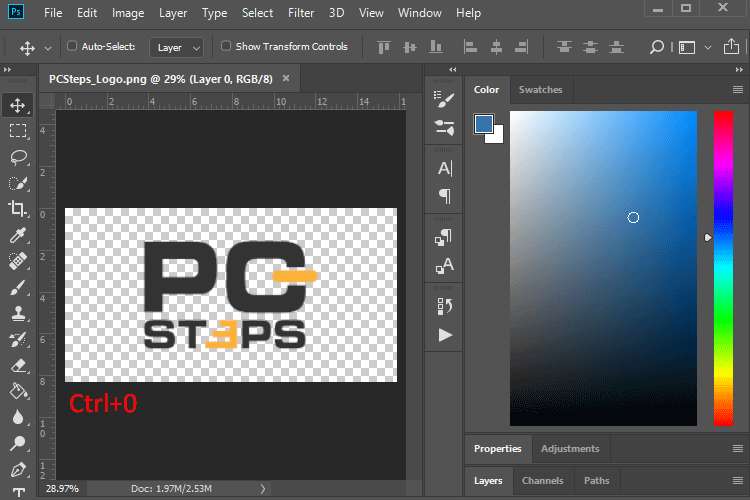Image resolution: width=750 pixels, height=500 pixels.
Task: Open the Layer auto-select dropdown
Action: 178,47
